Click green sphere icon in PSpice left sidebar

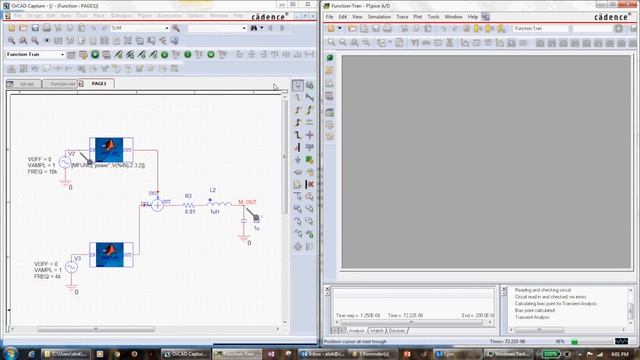[330, 58]
